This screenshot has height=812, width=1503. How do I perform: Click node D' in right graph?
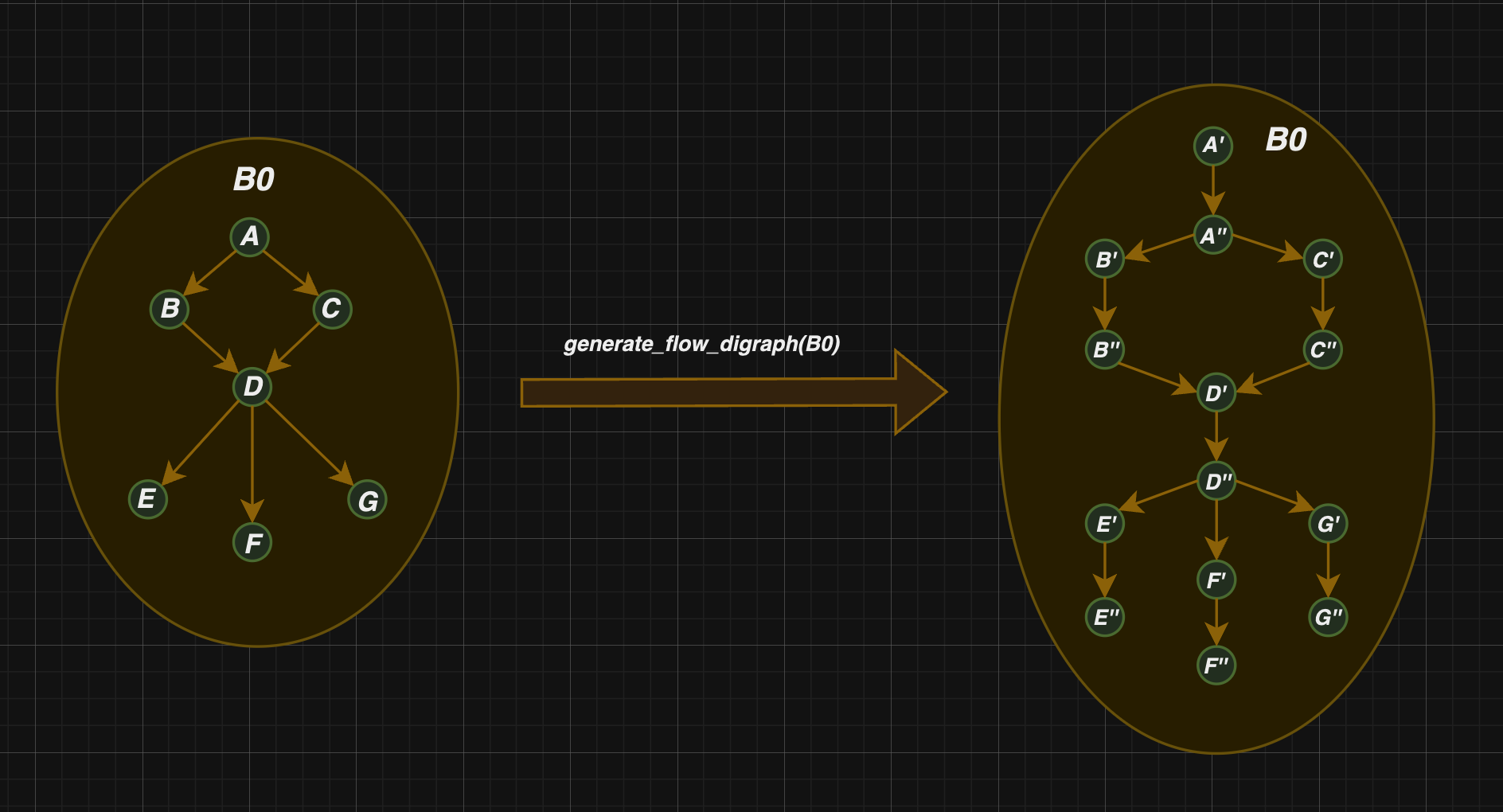(x=1216, y=393)
